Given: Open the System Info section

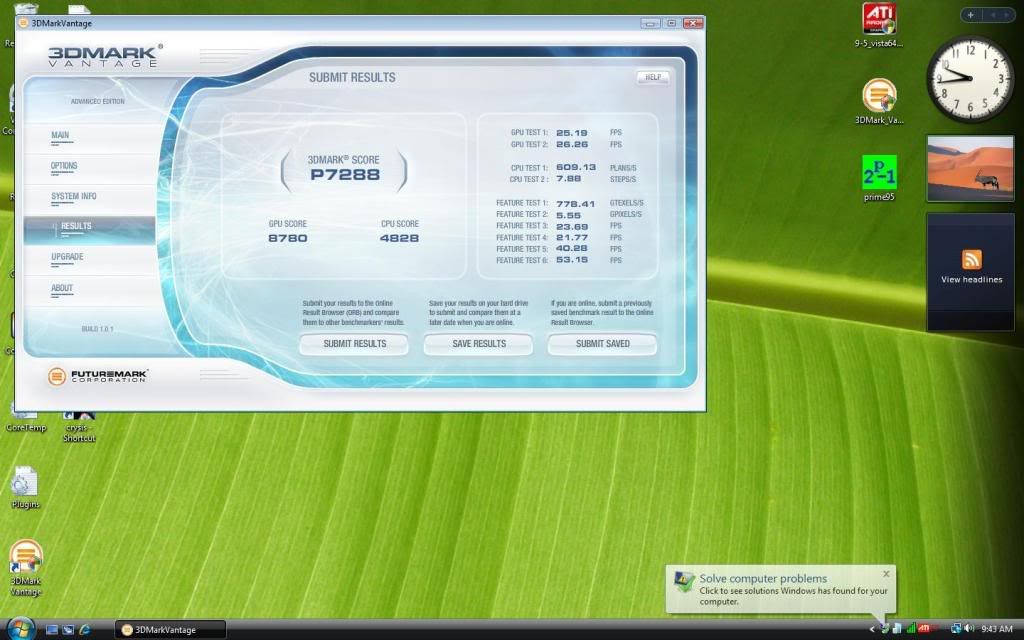Looking at the screenshot, I should pyautogui.click(x=74, y=197).
